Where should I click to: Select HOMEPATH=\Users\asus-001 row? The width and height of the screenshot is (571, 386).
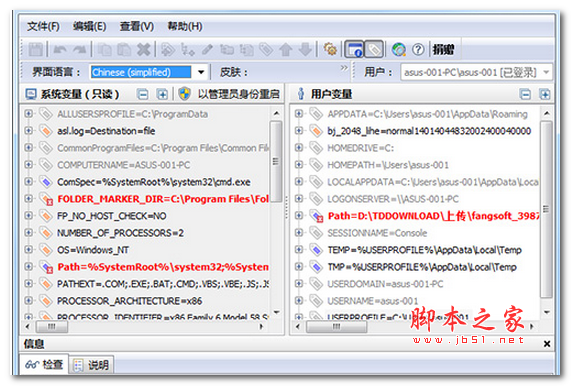tap(388, 165)
